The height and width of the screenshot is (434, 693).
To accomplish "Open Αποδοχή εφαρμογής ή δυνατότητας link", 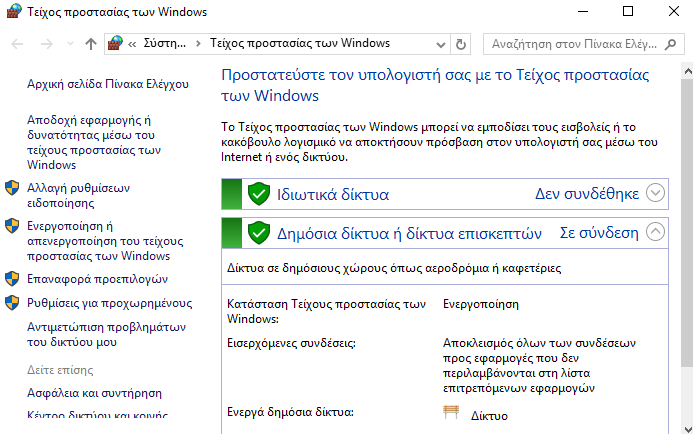I will point(94,142).
